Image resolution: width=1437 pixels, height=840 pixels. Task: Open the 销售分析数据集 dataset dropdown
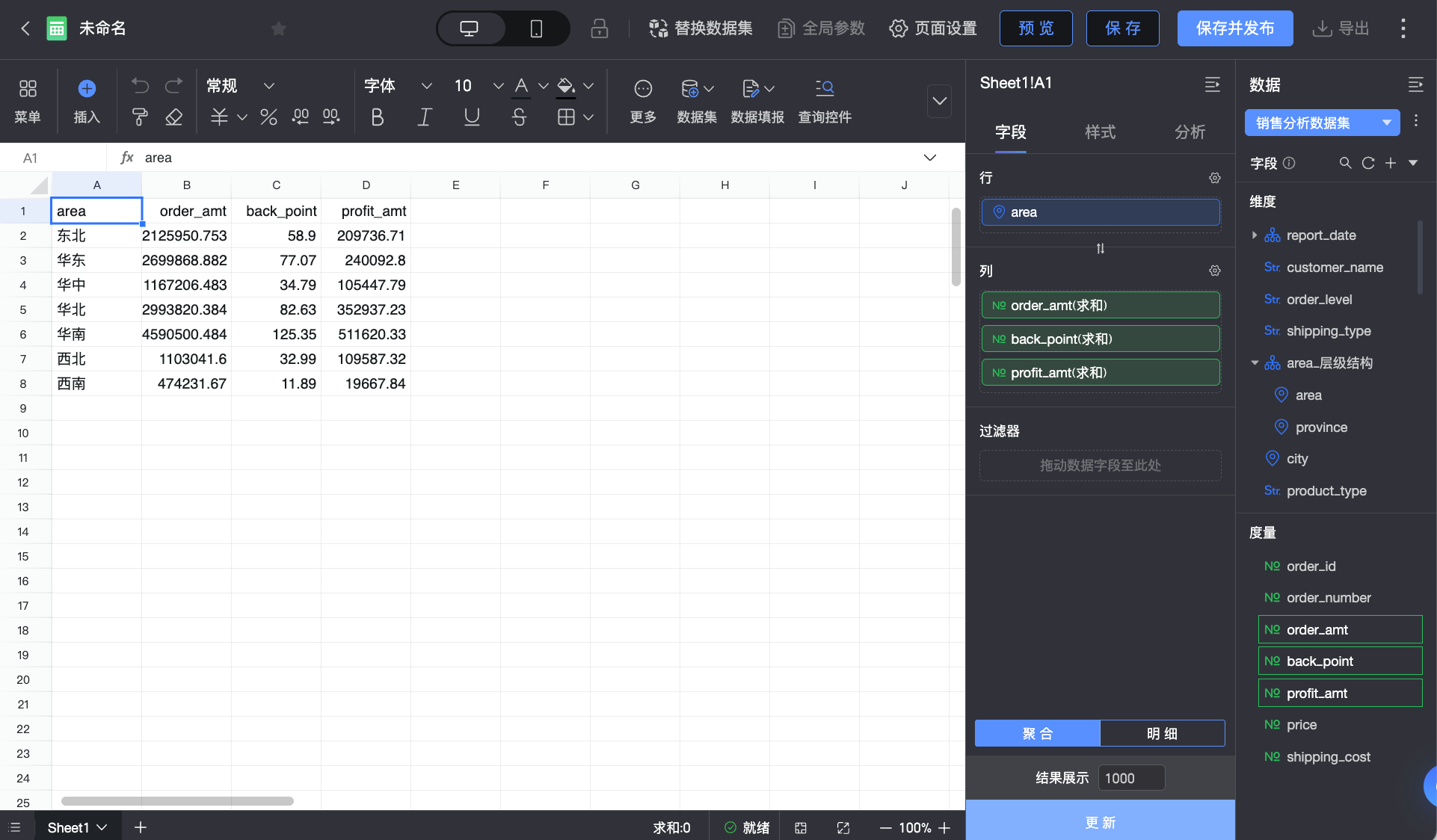coord(1321,123)
